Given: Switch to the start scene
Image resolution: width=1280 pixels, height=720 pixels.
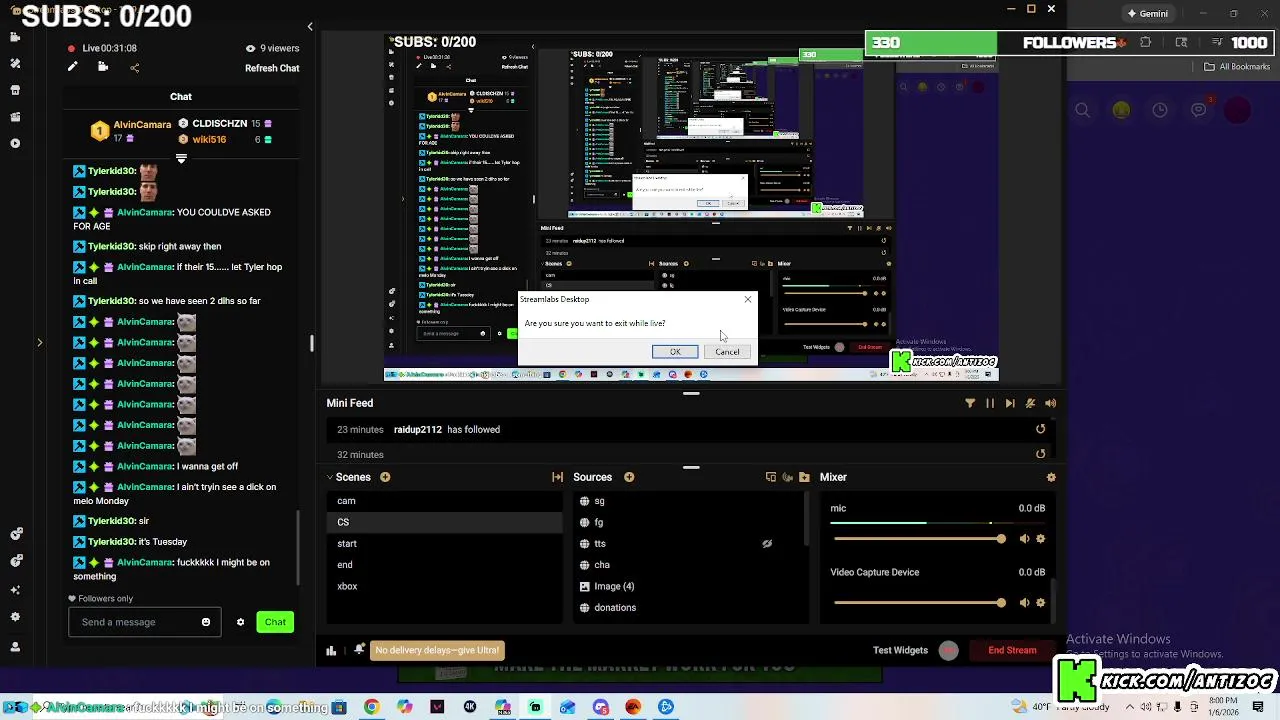Looking at the screenshot, I should [445, 544].
